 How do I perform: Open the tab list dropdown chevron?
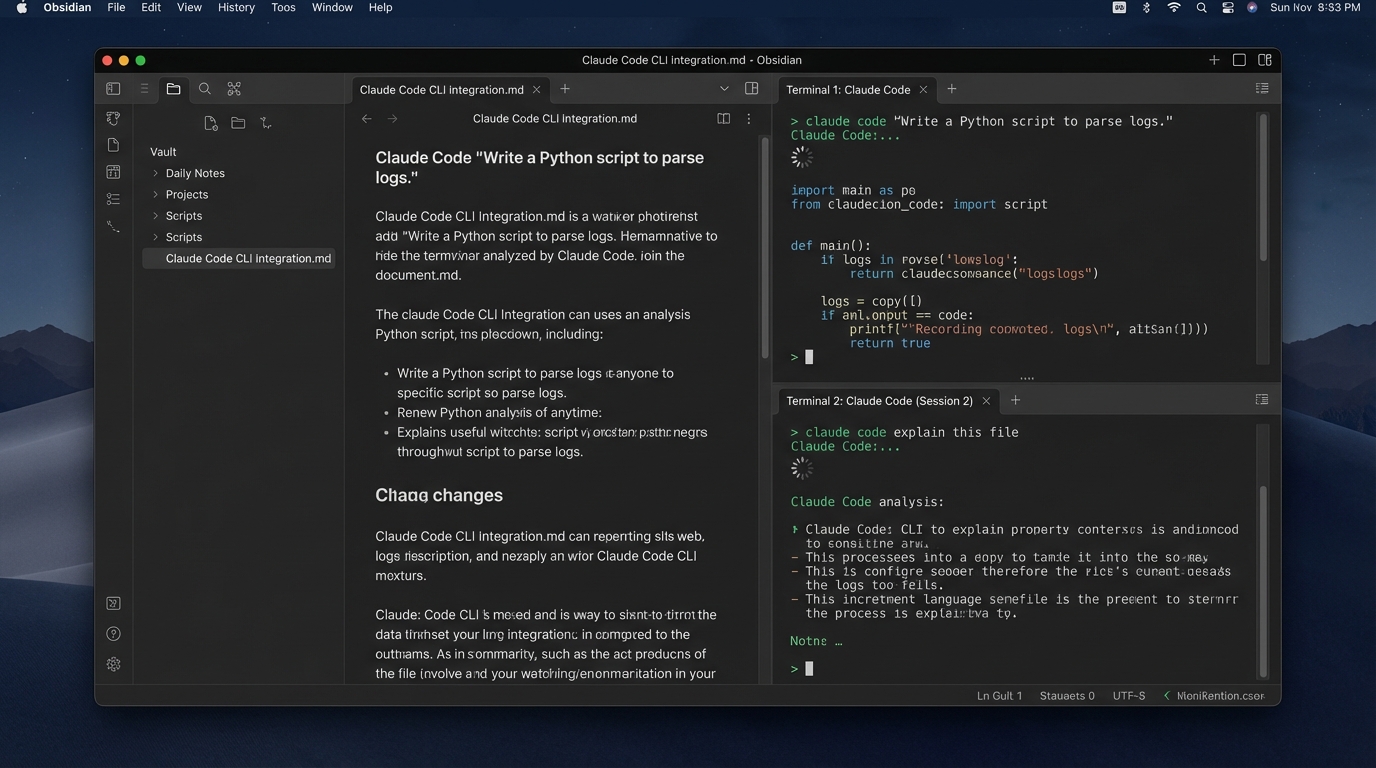tap(724, 89)
